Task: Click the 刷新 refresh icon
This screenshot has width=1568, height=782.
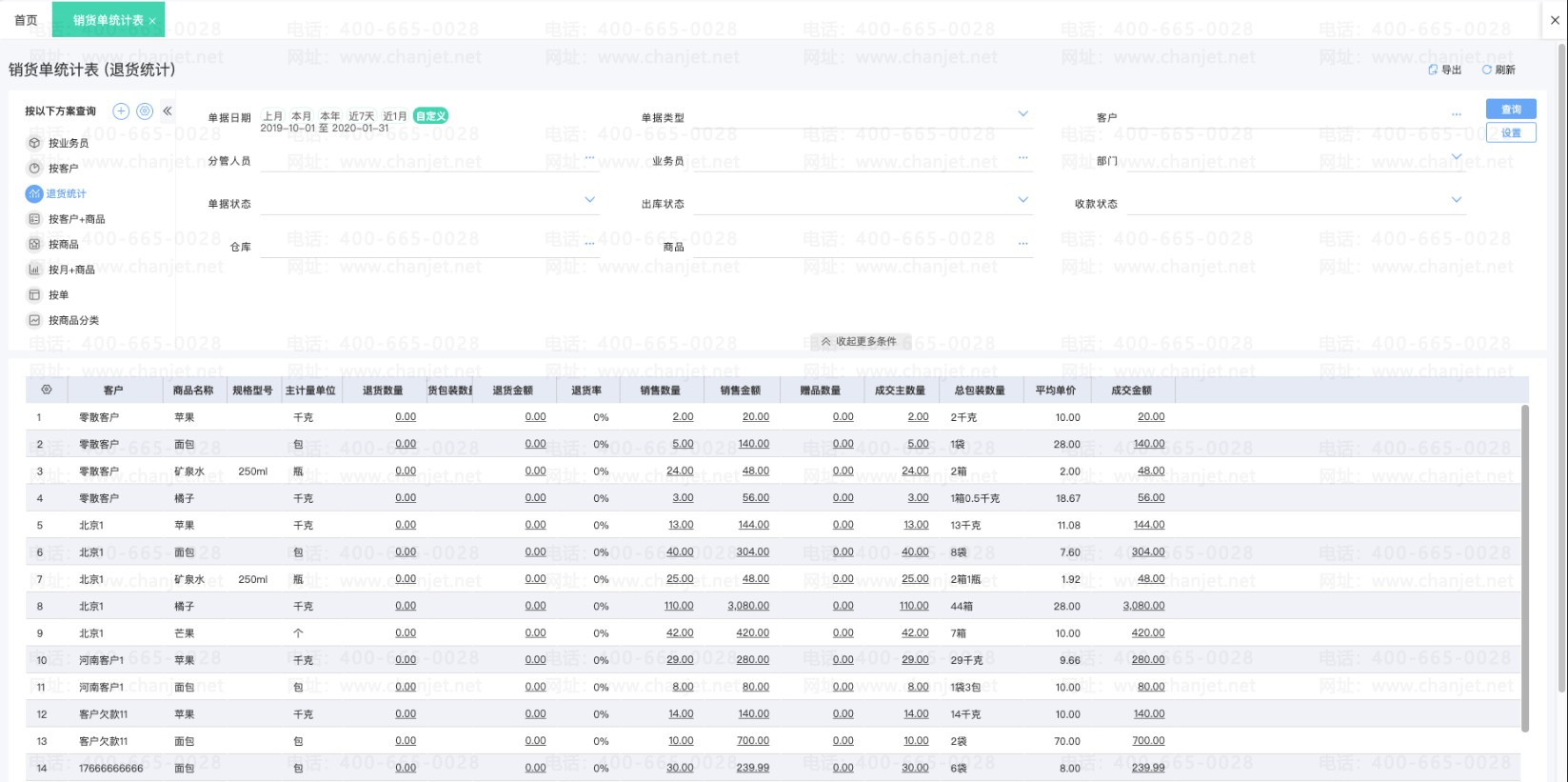Action: [x=1487, y=70]
